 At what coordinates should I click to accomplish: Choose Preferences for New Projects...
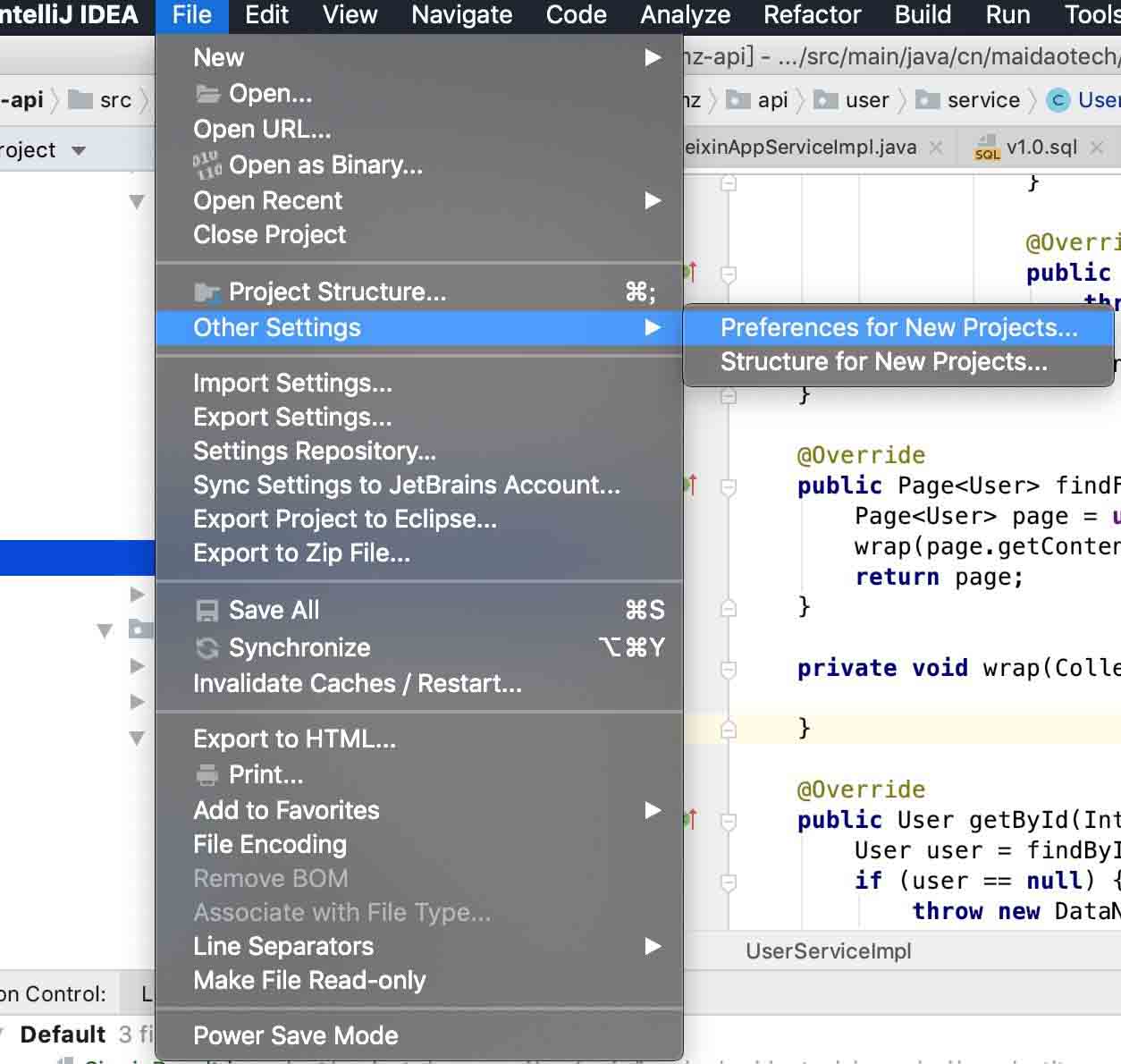[x=898, y=327]
